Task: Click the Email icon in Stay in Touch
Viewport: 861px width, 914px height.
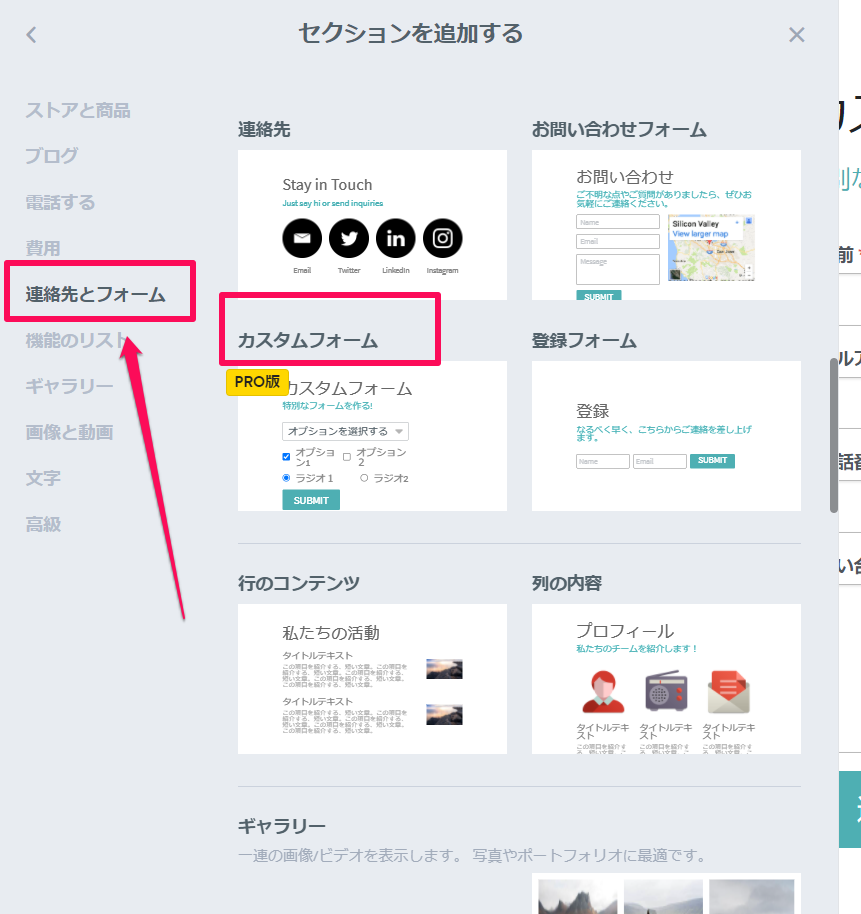Action: 302,238
